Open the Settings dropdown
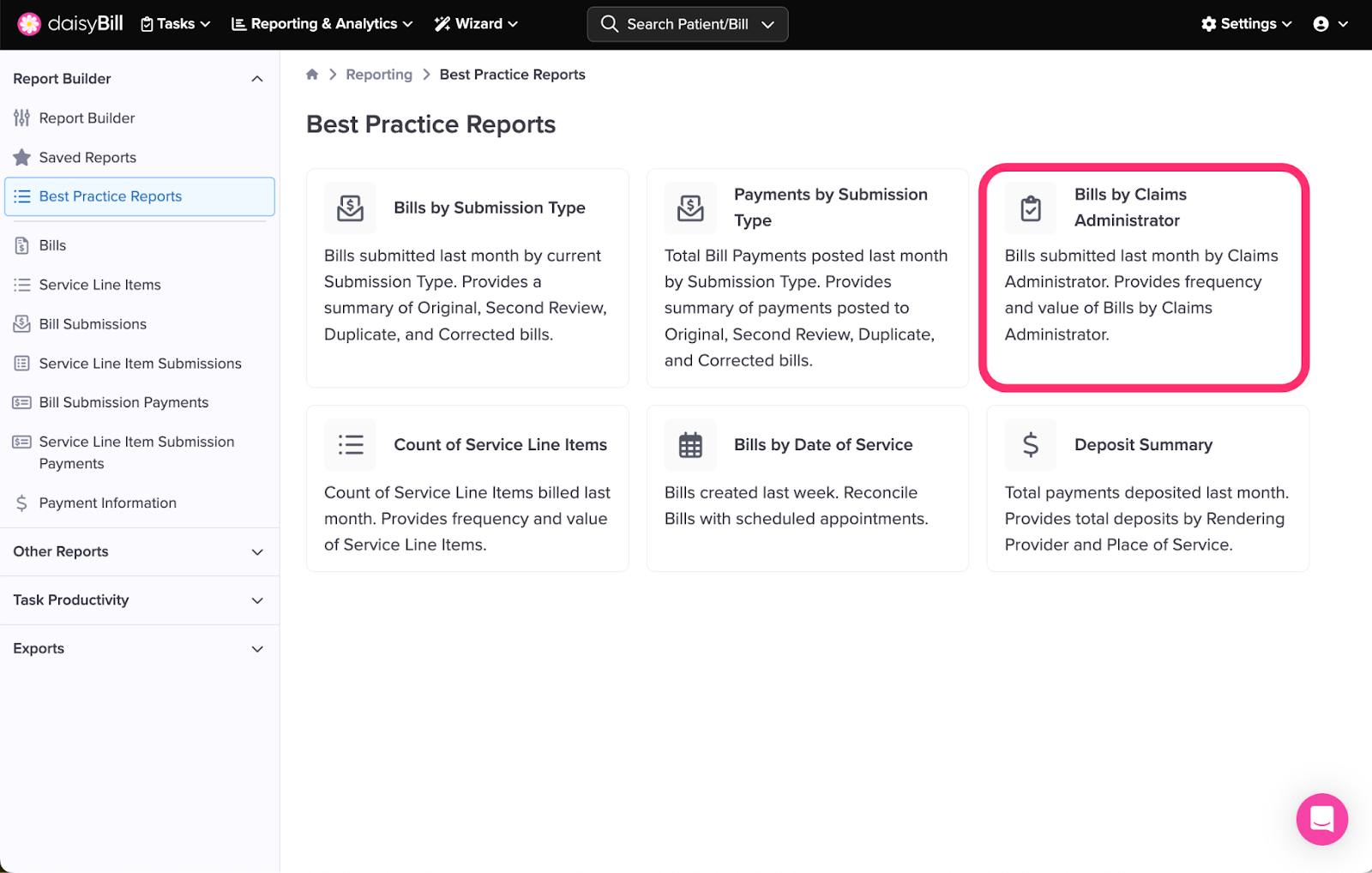 click(1246, 24)
